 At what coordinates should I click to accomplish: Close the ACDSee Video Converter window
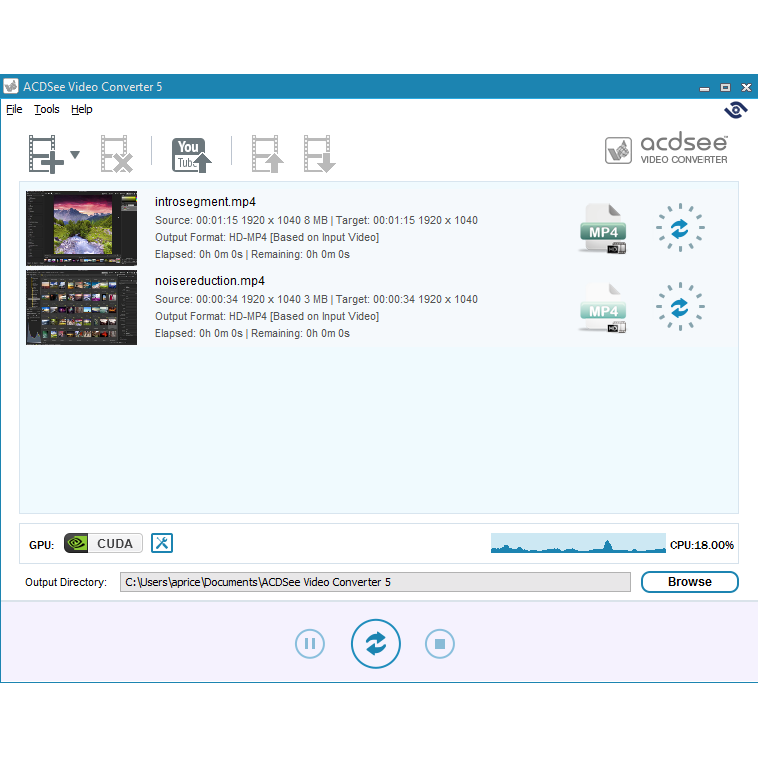(746, 87)
